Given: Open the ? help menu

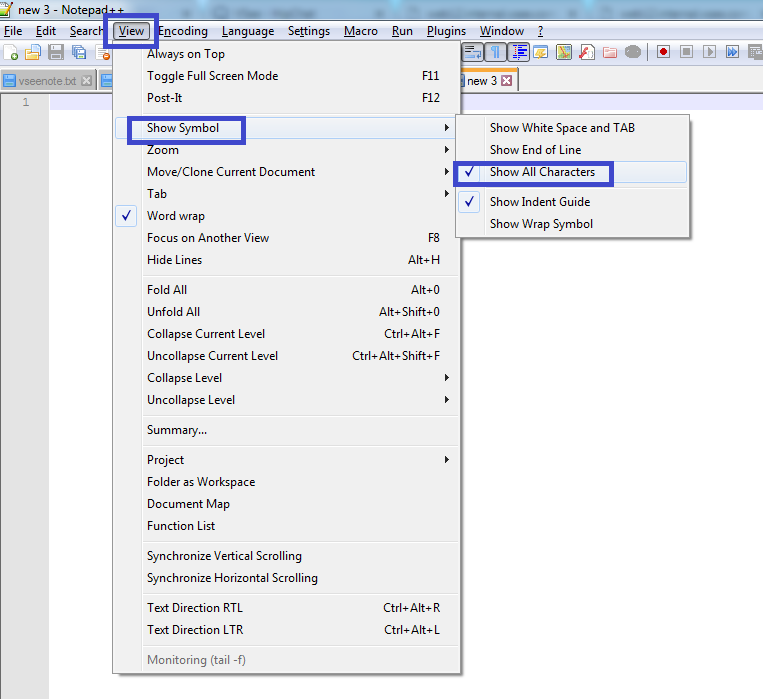Looking at the screenshot, I should tap(541, 31).
